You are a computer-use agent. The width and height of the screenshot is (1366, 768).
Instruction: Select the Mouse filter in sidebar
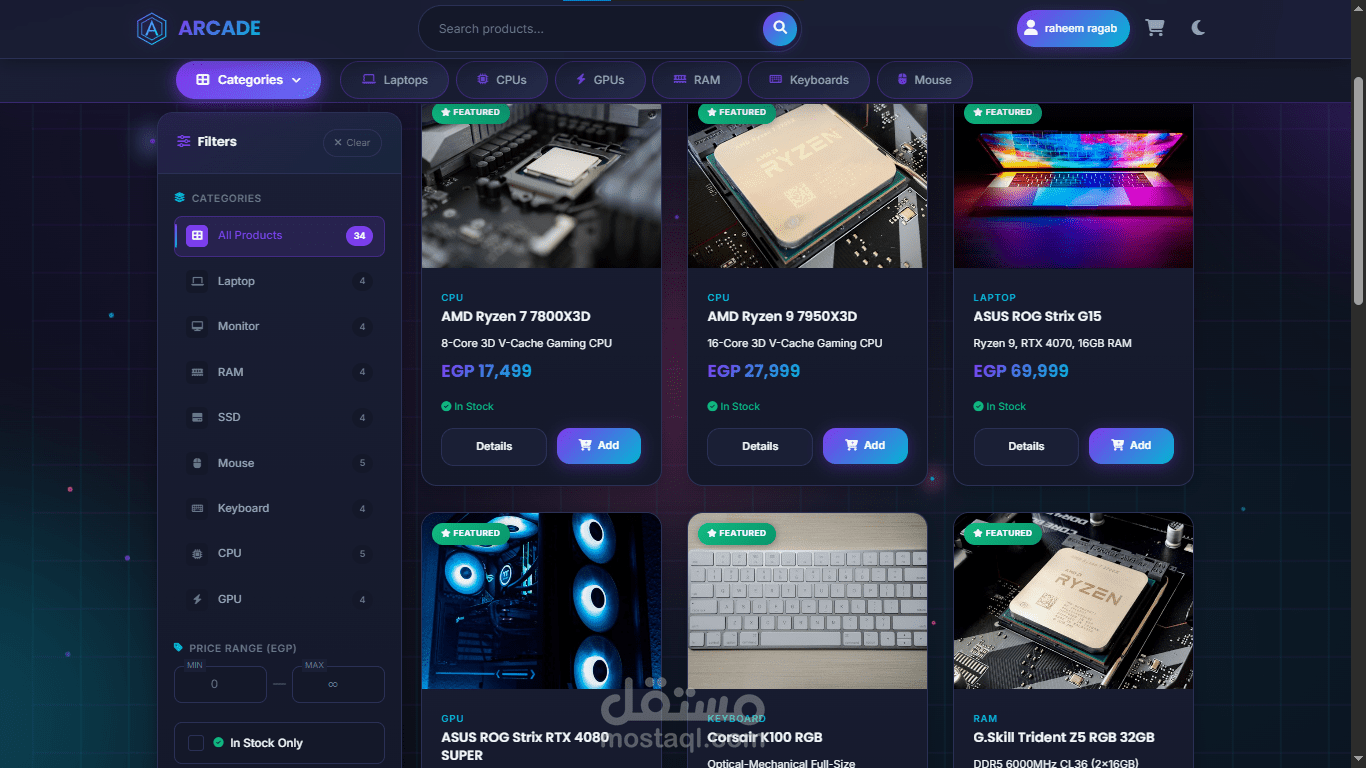[279, 463]
